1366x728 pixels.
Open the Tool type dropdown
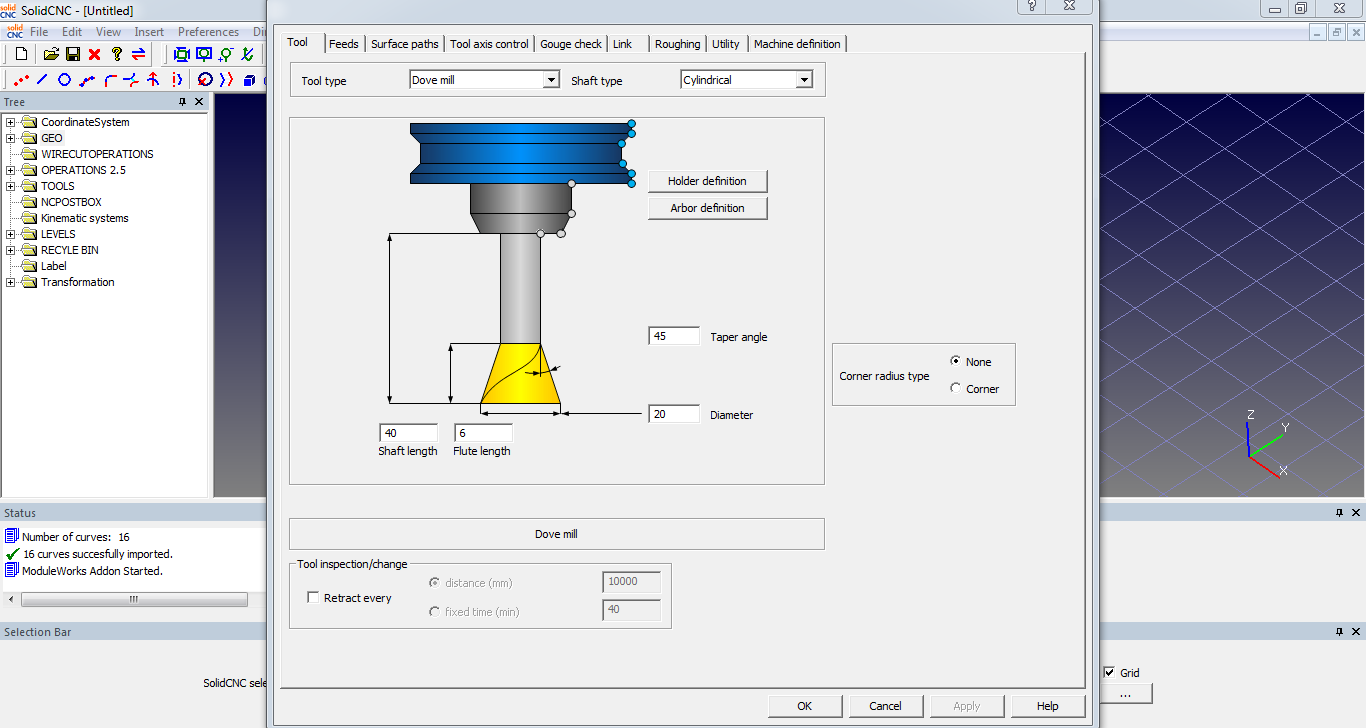tap(550, 80)
